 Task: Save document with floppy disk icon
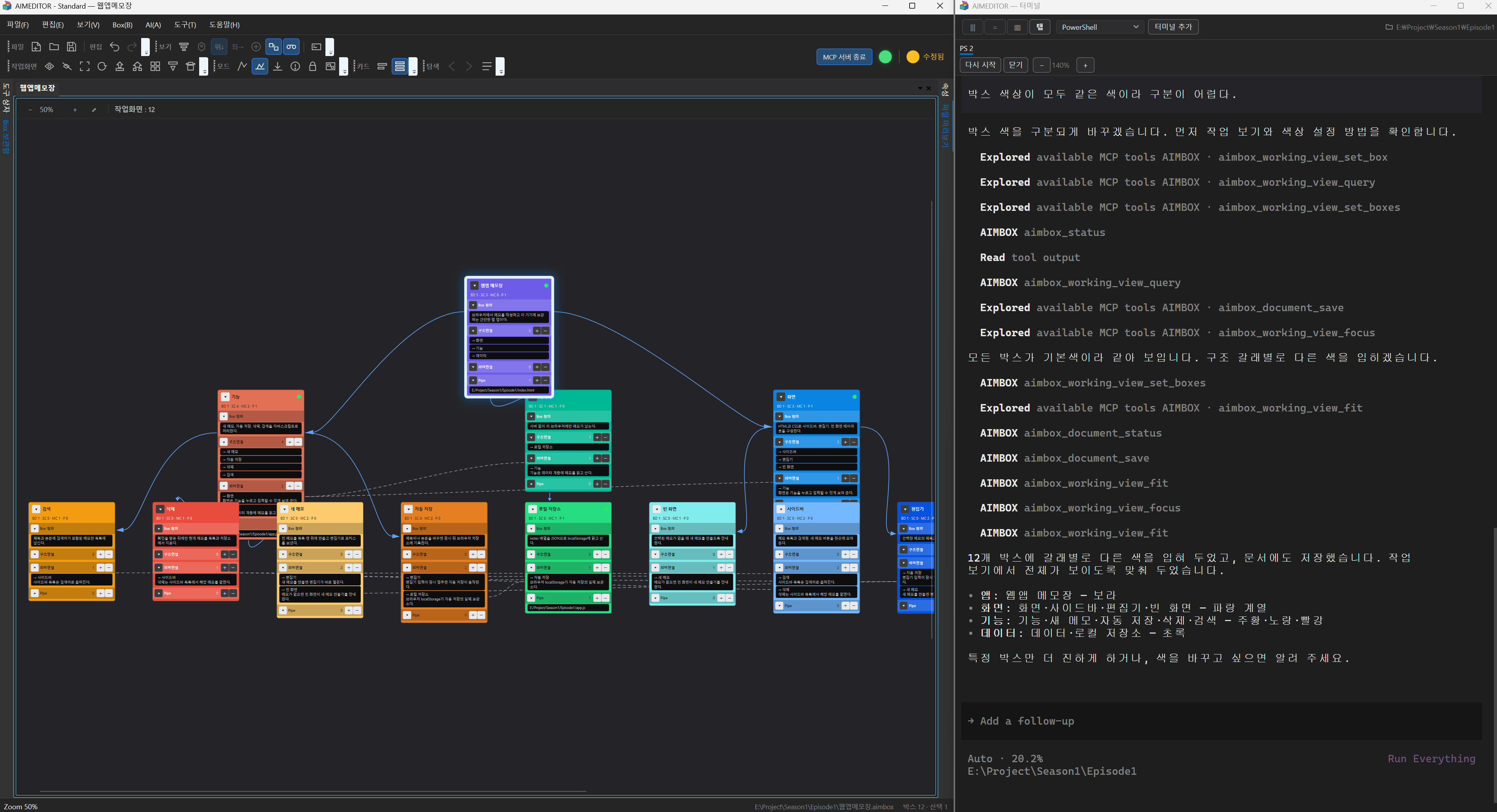click(x=71, y=47)
